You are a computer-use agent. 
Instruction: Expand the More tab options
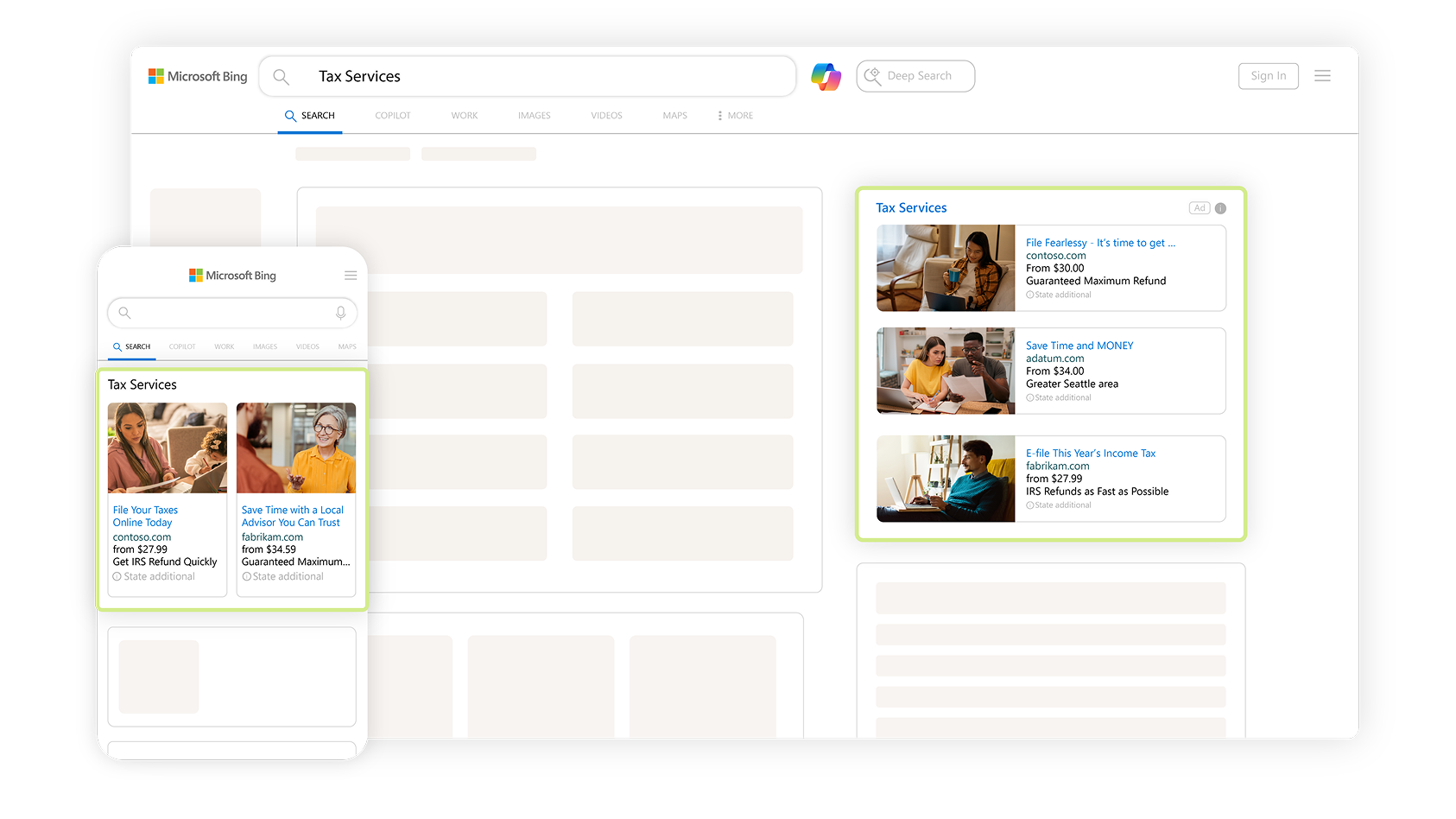pyautogui.click(x=735, y=116)
